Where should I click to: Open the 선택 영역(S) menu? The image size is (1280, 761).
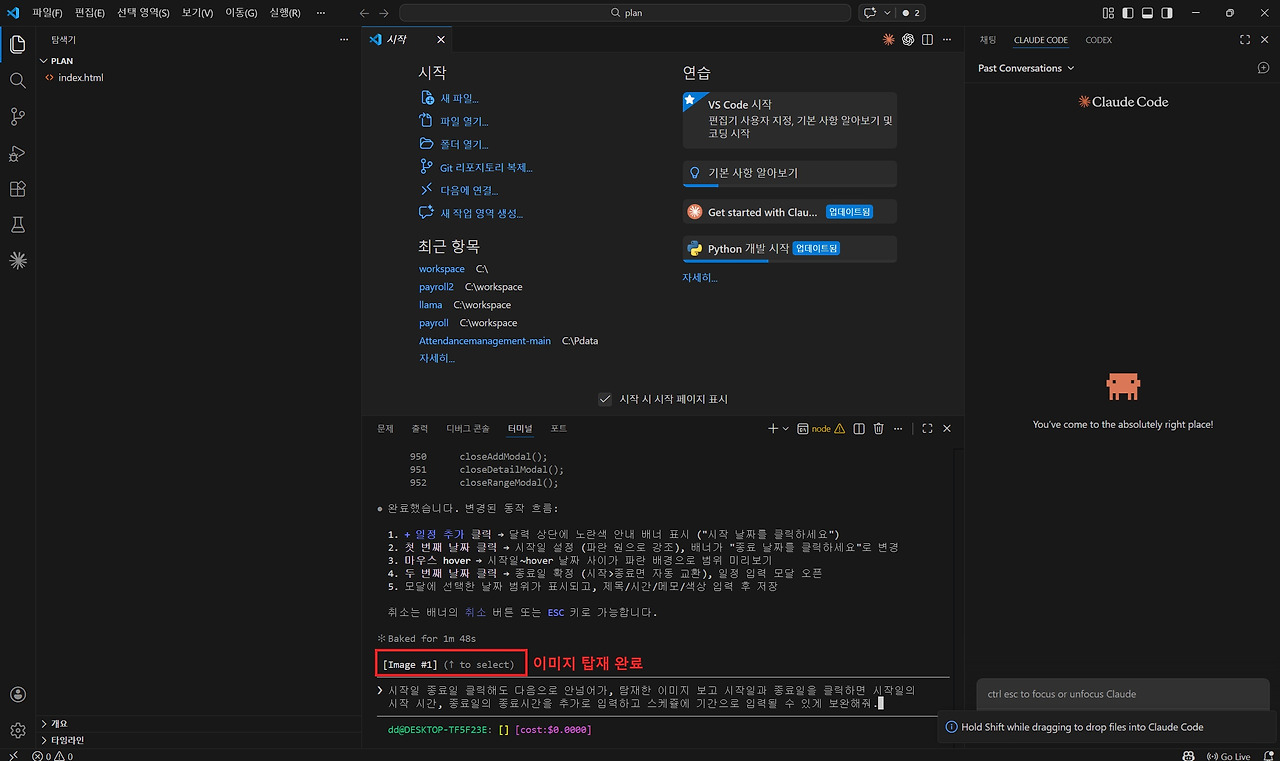click(x=143, y=13)
